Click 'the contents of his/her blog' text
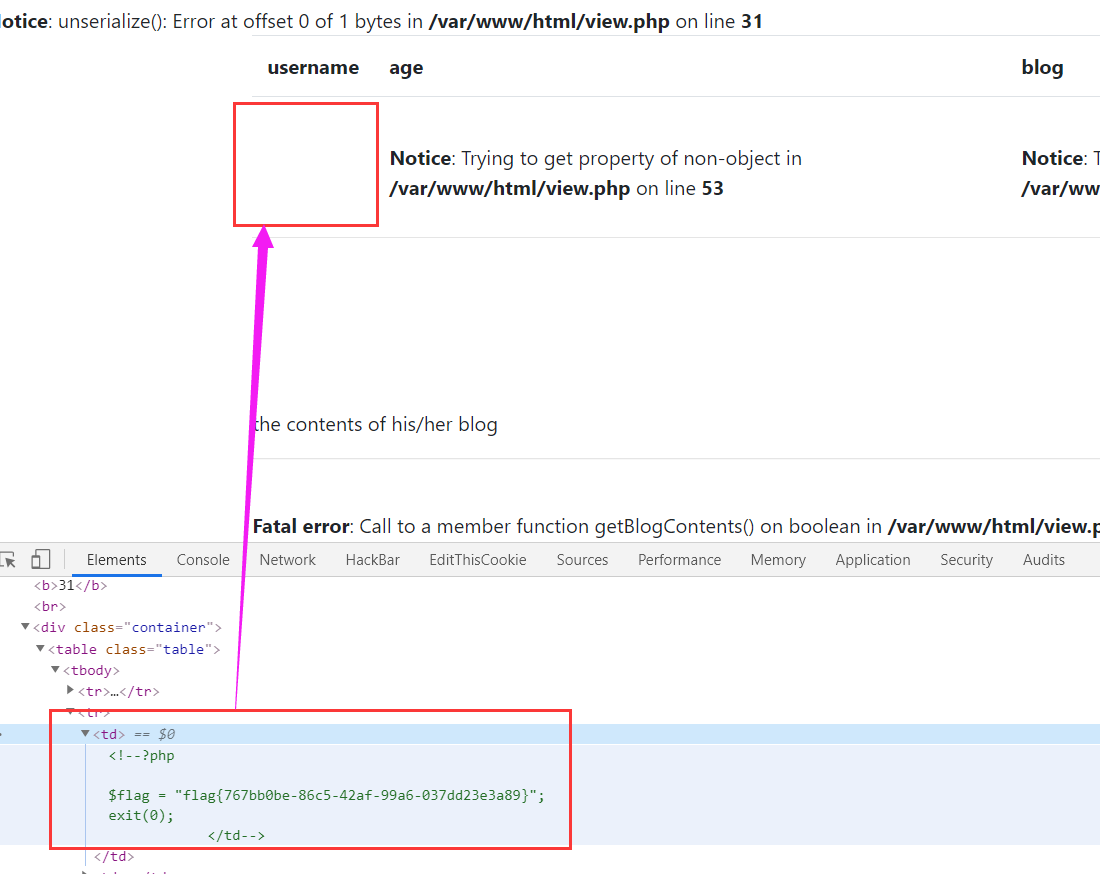The height and width of the screenshot is (874, 1100). (x=375, y=424)
